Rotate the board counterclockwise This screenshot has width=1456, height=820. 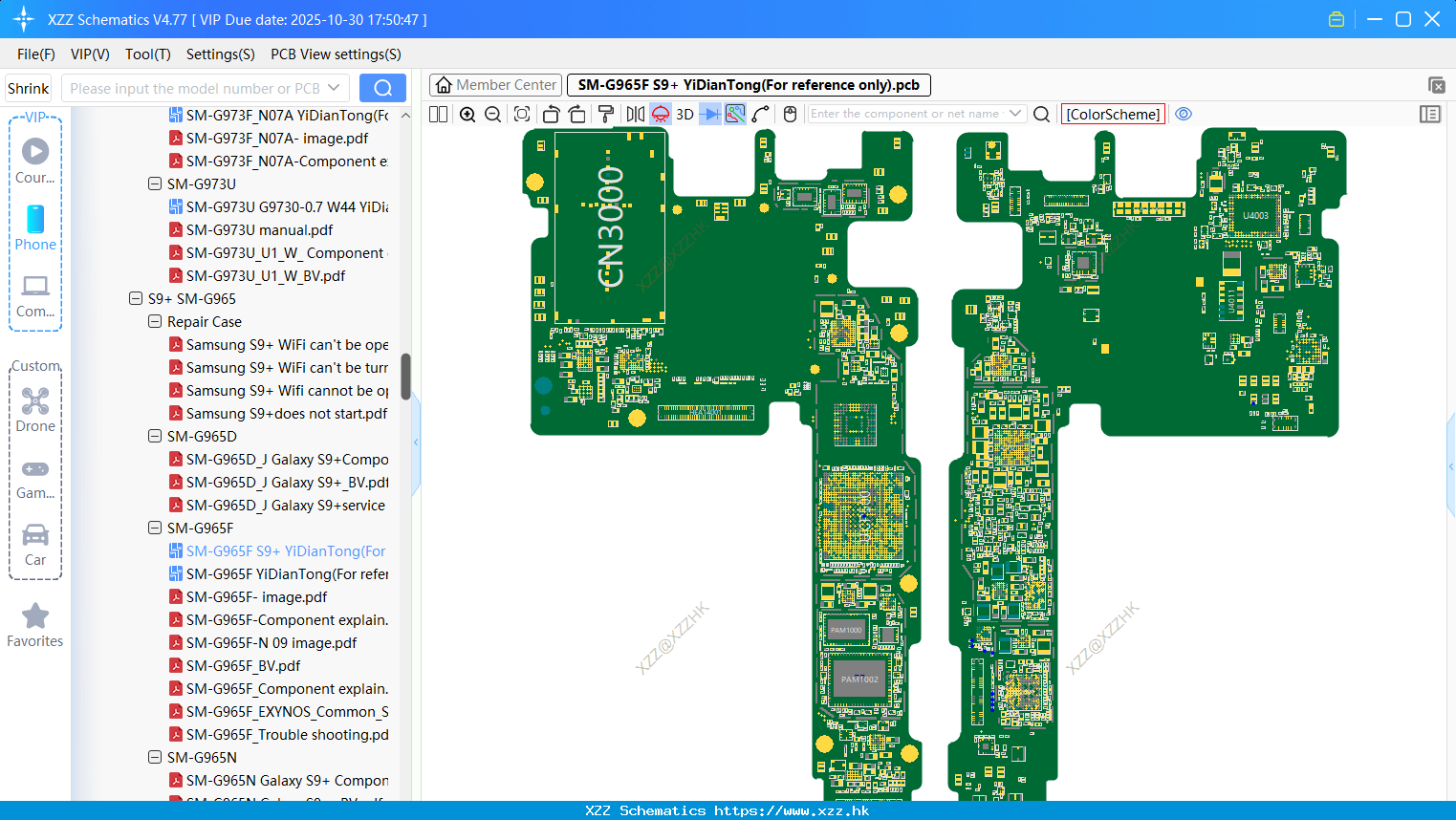(x=551, y=114)
